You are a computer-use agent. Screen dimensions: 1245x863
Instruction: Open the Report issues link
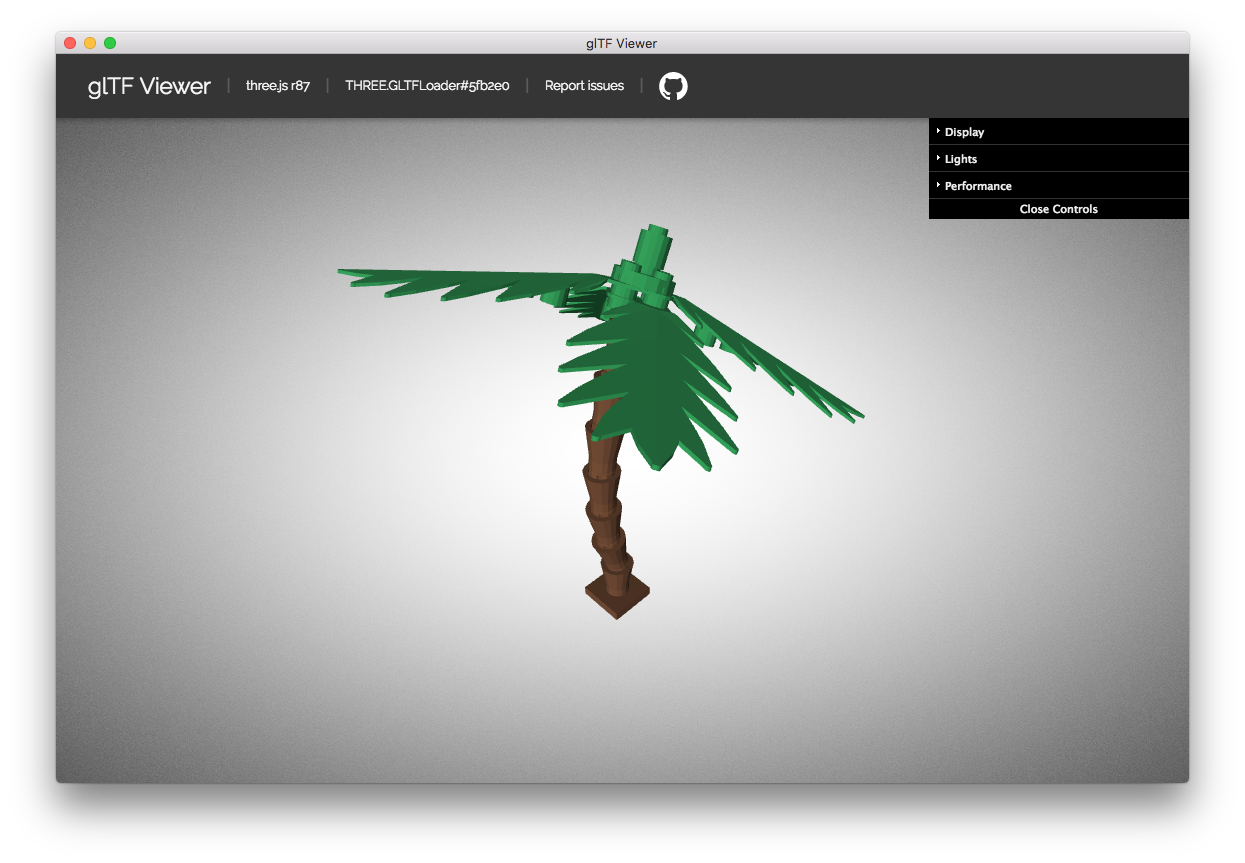tap(584, 86)
